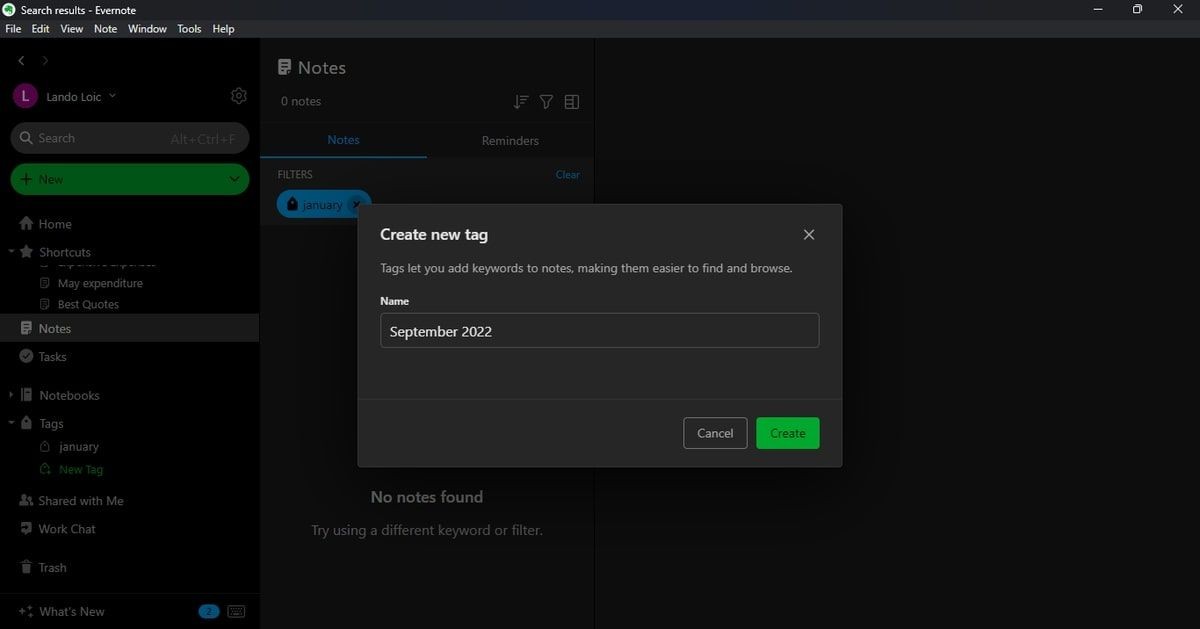Viewport: 1200px width, 629px height.
Task: Open Home in the sidebar
Action: [x=55, y=224]
